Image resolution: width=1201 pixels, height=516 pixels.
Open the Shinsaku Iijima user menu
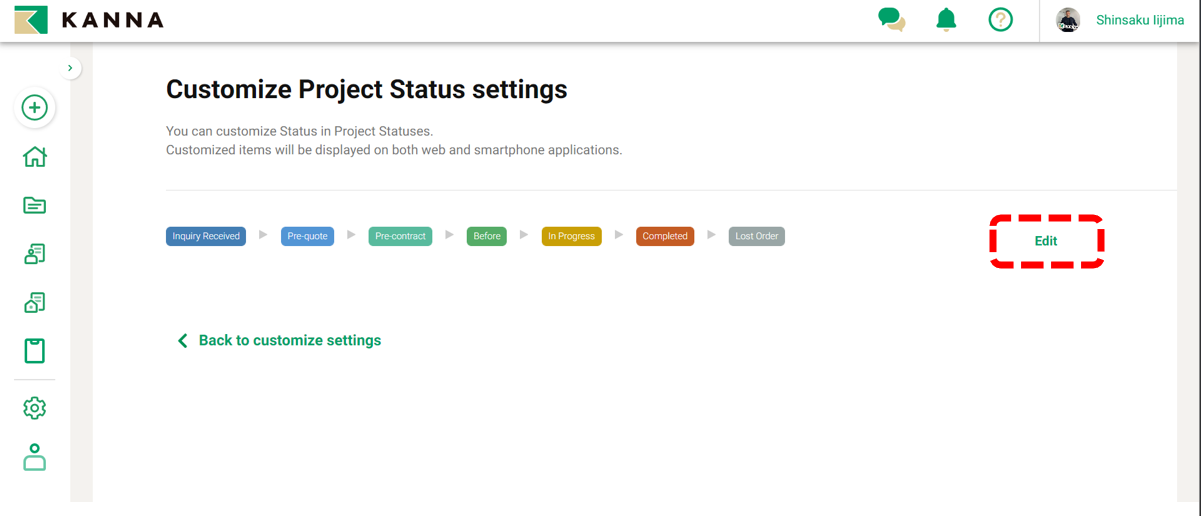1140,20
